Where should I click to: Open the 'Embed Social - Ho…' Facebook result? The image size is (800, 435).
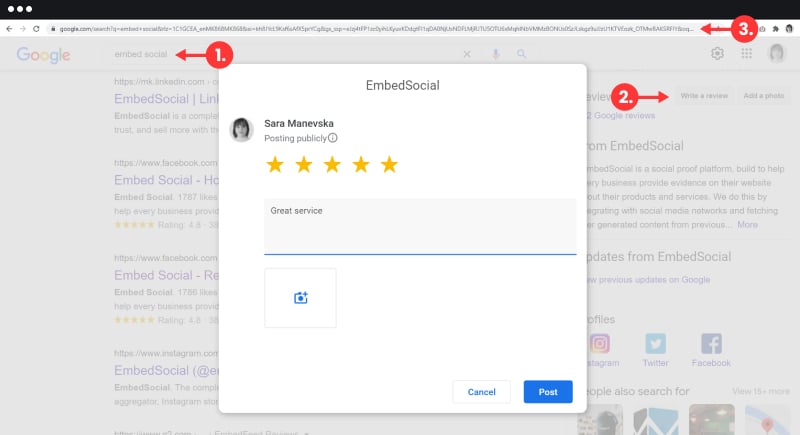(166, 180)
